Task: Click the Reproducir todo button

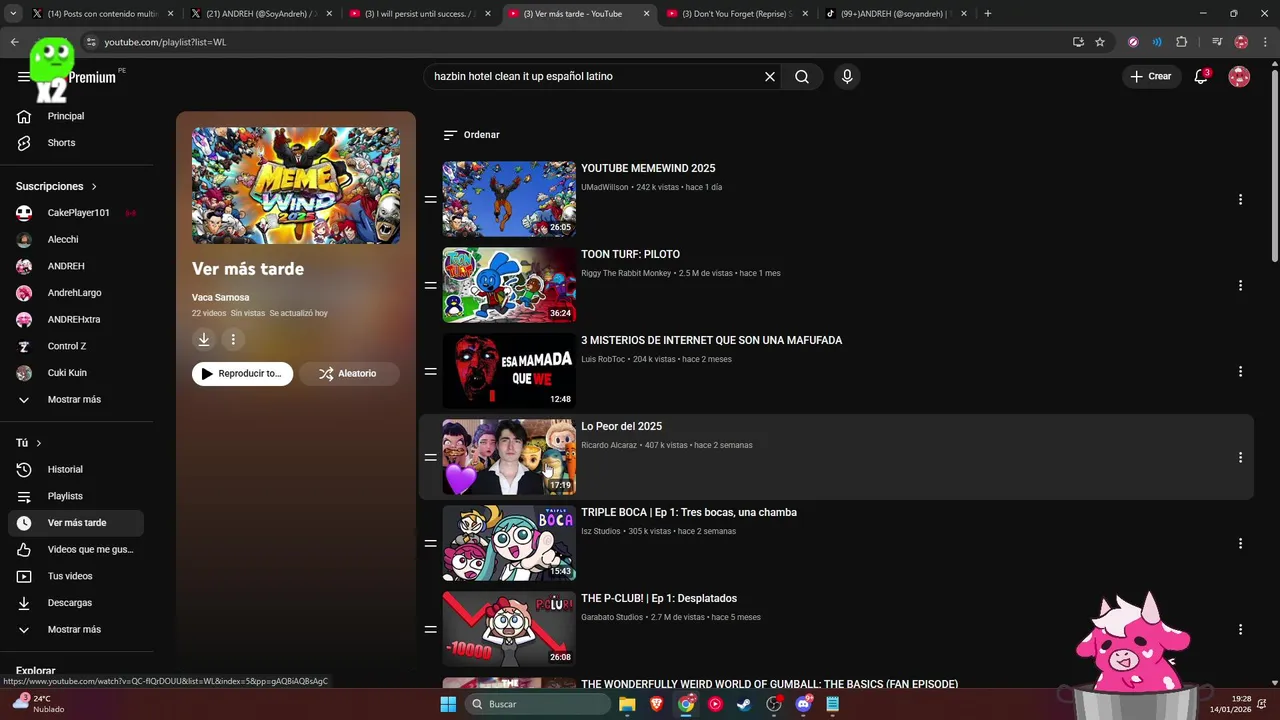Action: tap(242, 374)
